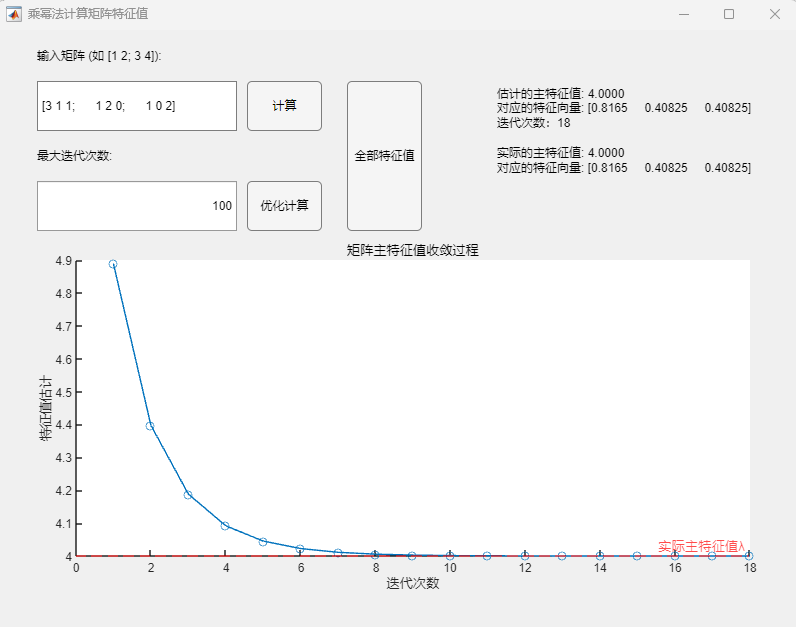Click the 实际的主特征值 result text
This screenshot has width=796, height=627.
560,153
